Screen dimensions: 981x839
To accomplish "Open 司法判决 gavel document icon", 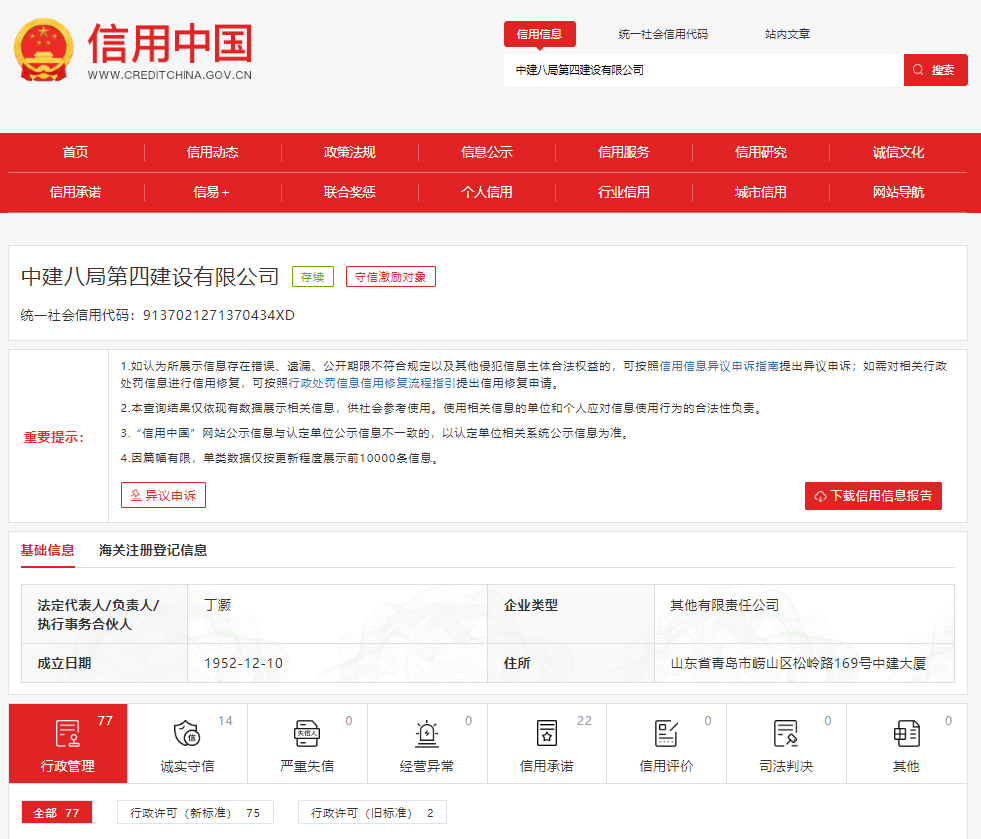I will (x=786, y=733).
